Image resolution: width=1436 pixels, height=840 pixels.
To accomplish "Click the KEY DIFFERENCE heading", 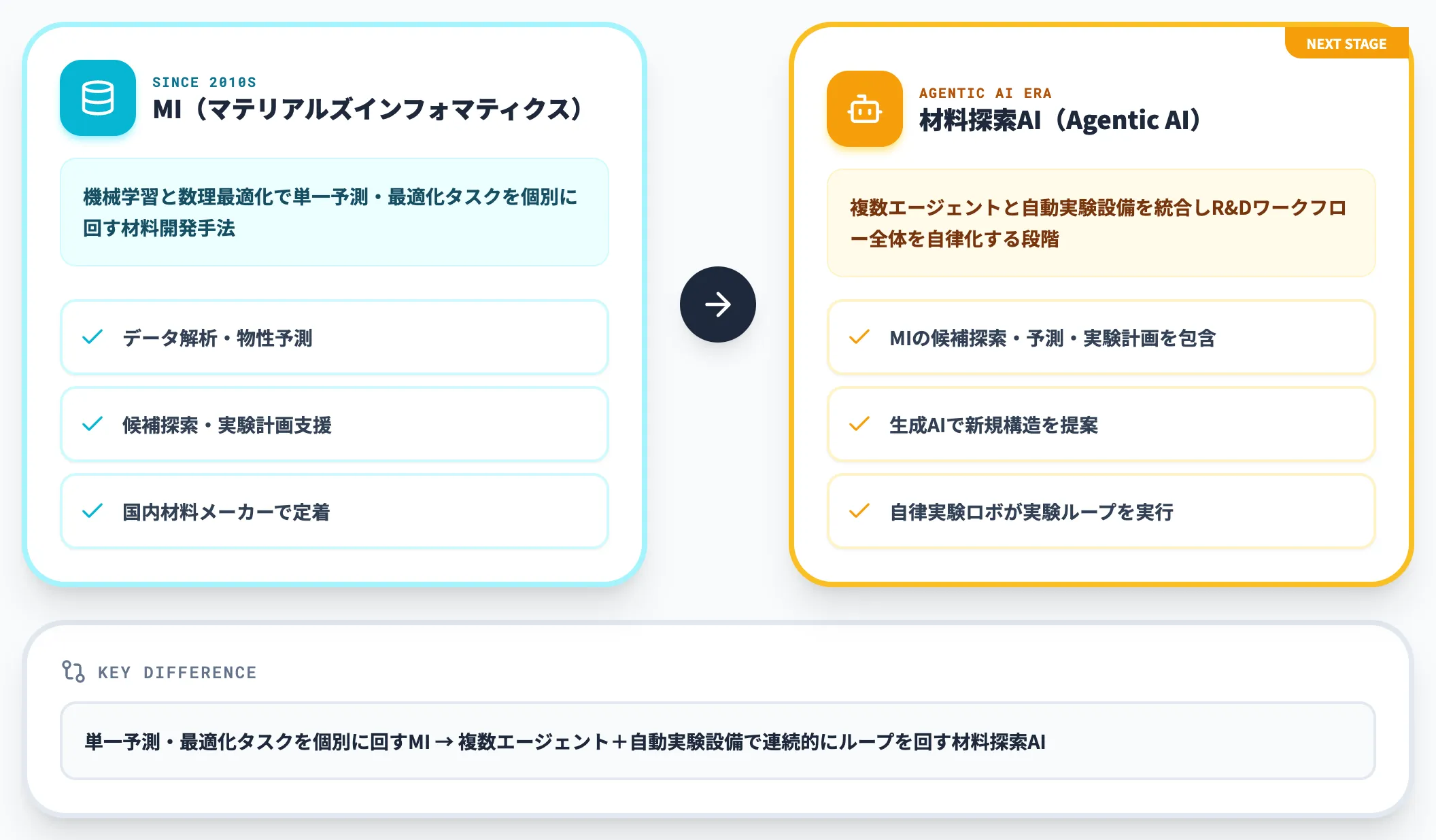I will [177, 672].
